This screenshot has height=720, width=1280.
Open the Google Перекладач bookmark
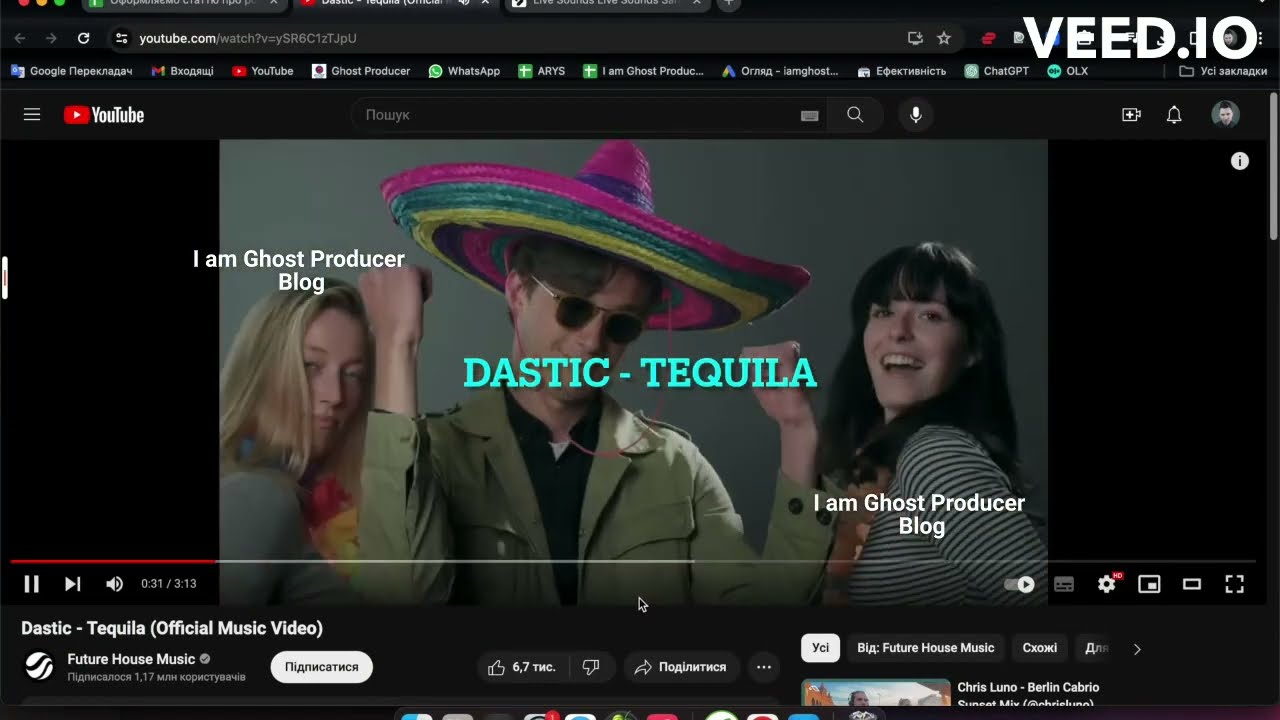(x=71, y=71)
